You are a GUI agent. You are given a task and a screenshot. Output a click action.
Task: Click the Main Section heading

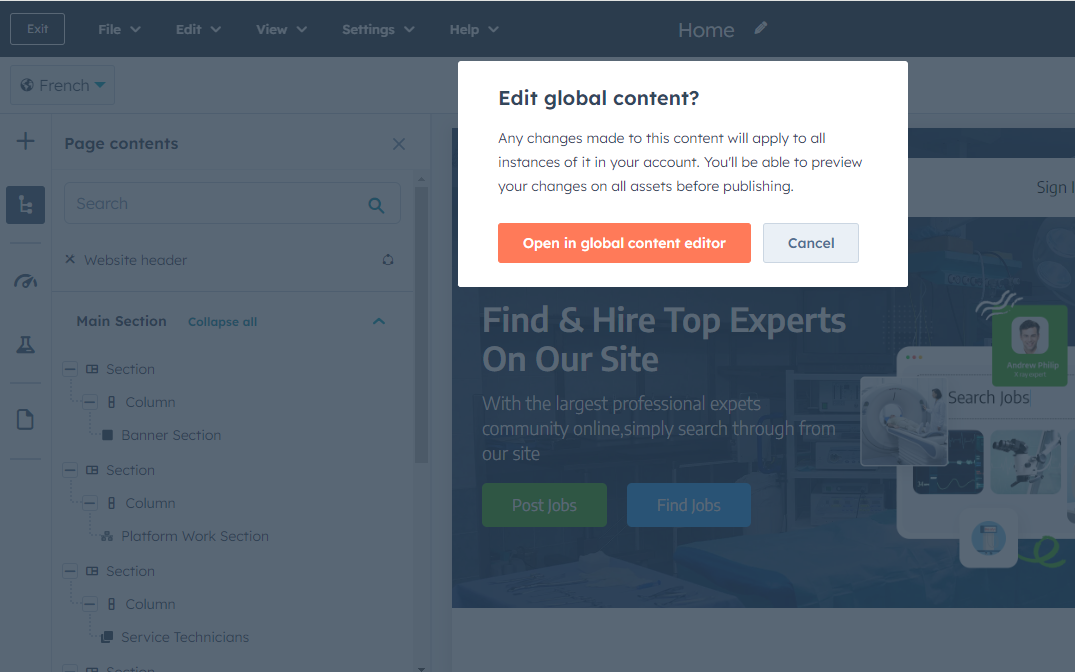(x=121, y=321)
